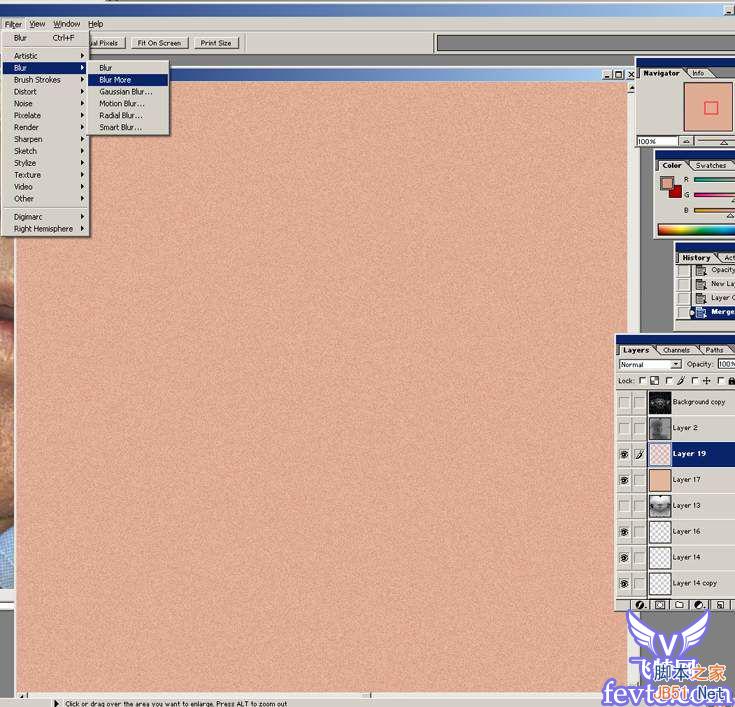This screenshot has width=735, height=707.
Task: Choose Smart Blur from submenu
Action: tap(128, 128)
